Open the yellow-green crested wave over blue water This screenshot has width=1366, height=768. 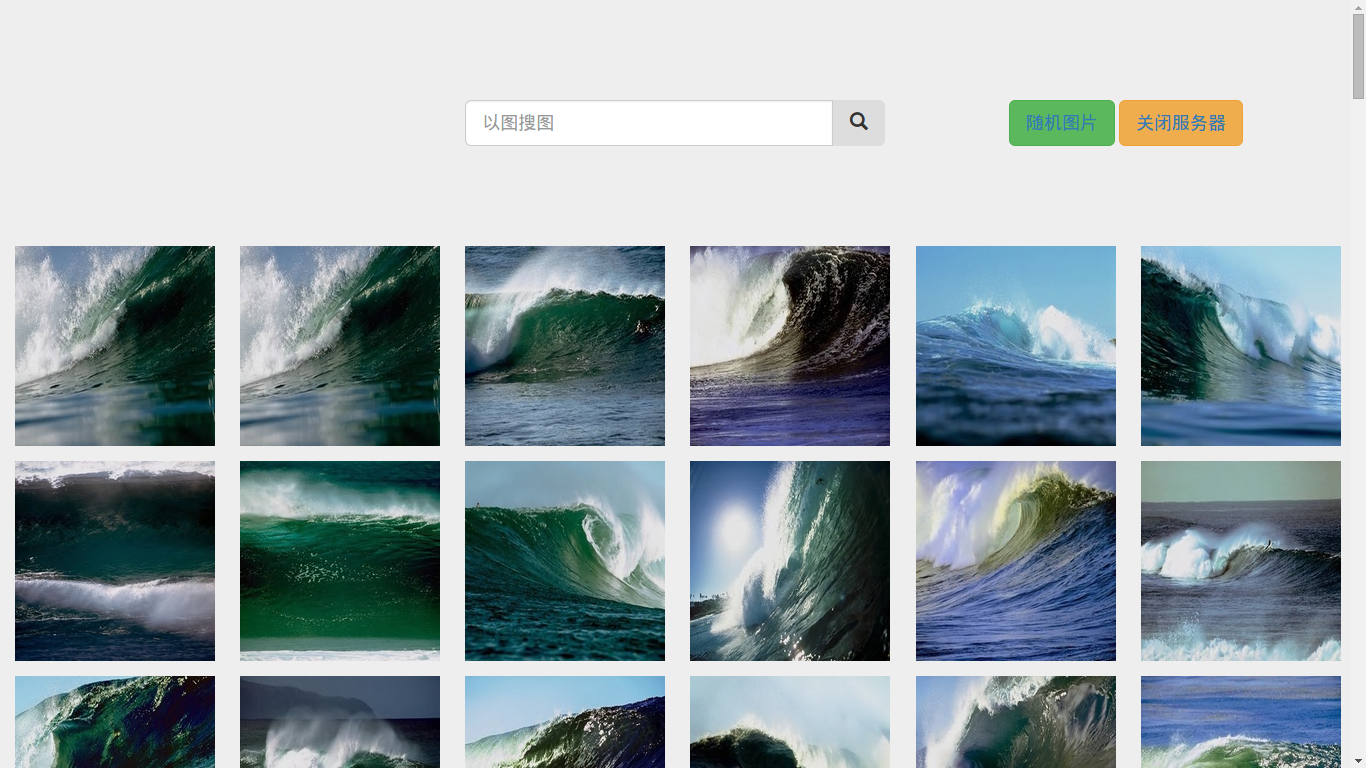(x=1015, y=560)
